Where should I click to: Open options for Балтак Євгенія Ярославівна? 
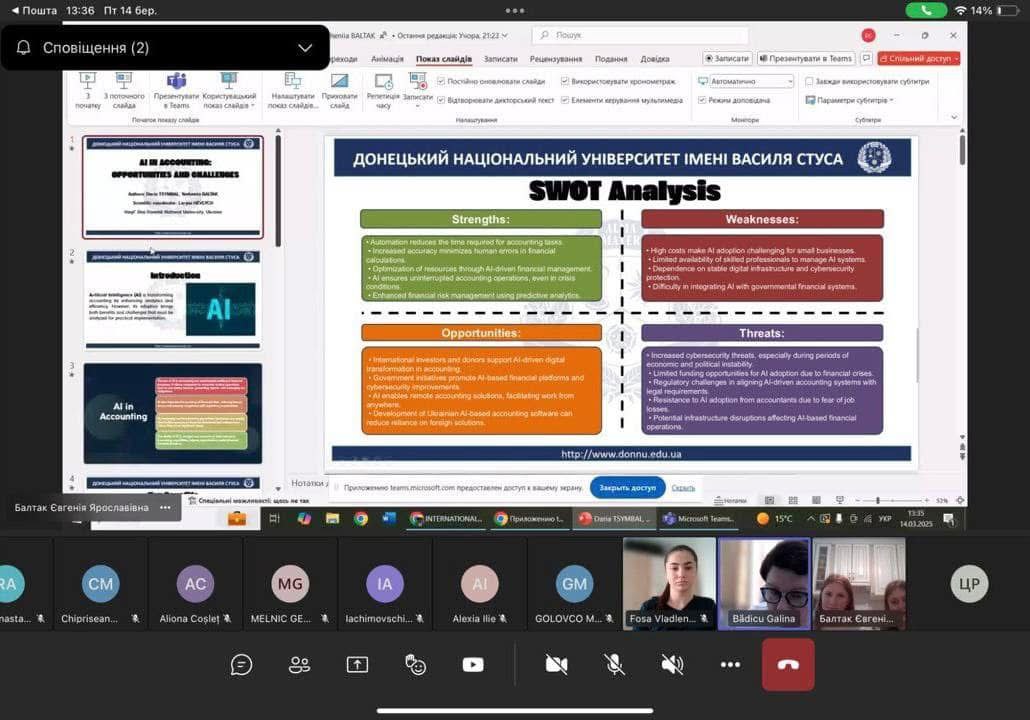pos(166,507)
